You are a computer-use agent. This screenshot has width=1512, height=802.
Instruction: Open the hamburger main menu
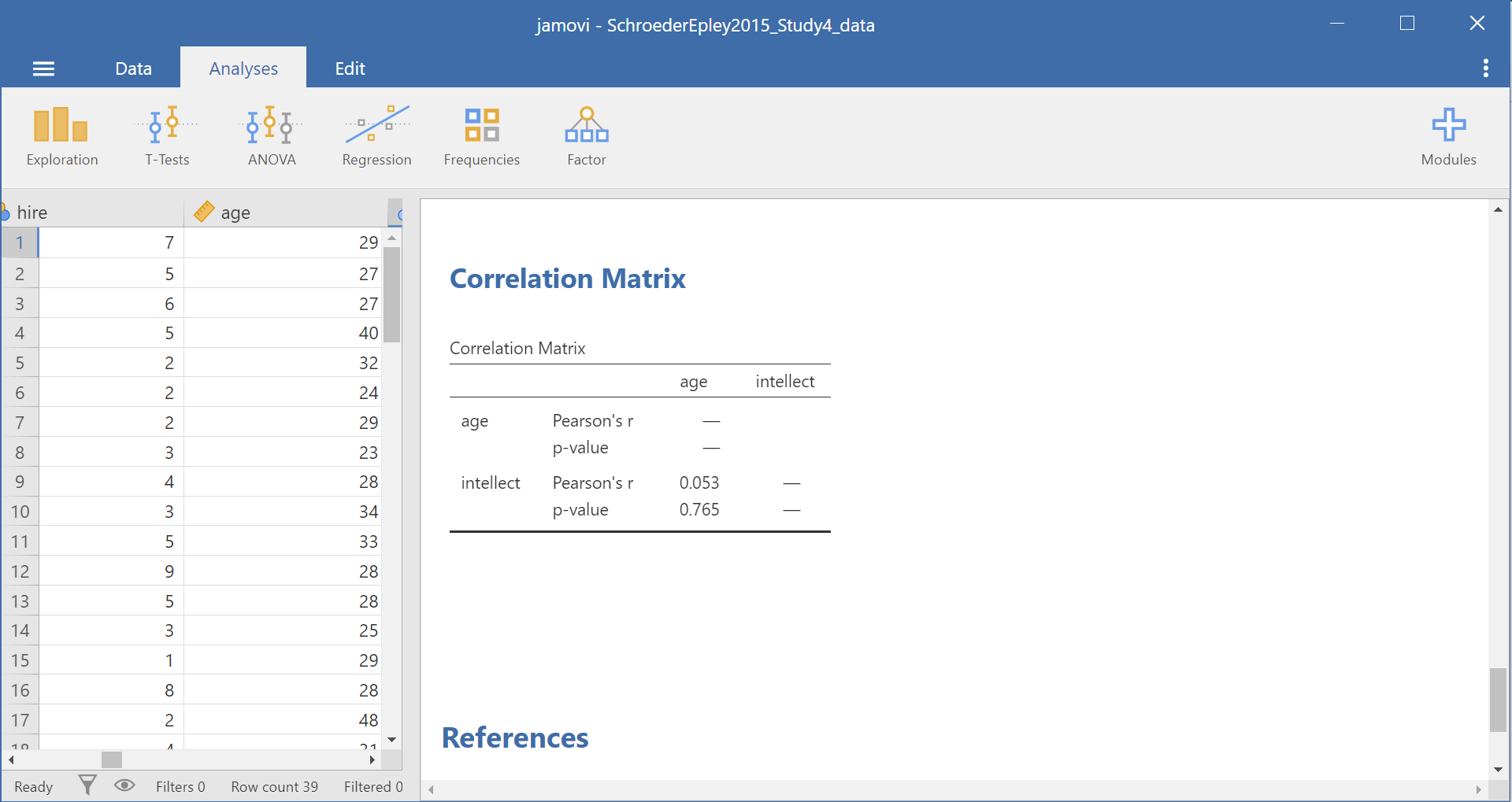click(43, 69)
